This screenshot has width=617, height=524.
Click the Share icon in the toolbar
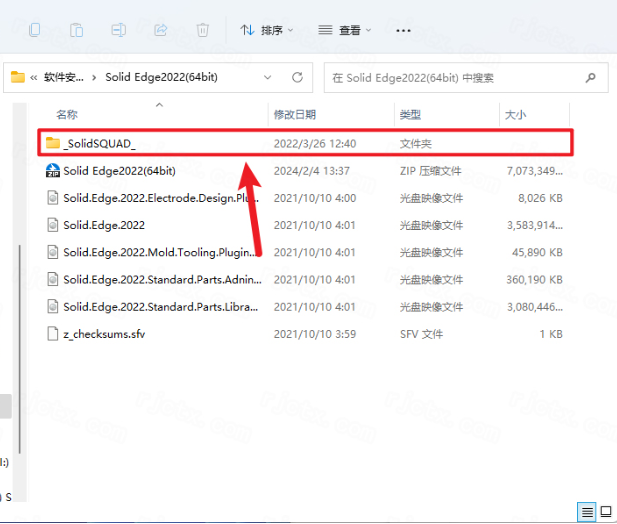tap(160, 30)
